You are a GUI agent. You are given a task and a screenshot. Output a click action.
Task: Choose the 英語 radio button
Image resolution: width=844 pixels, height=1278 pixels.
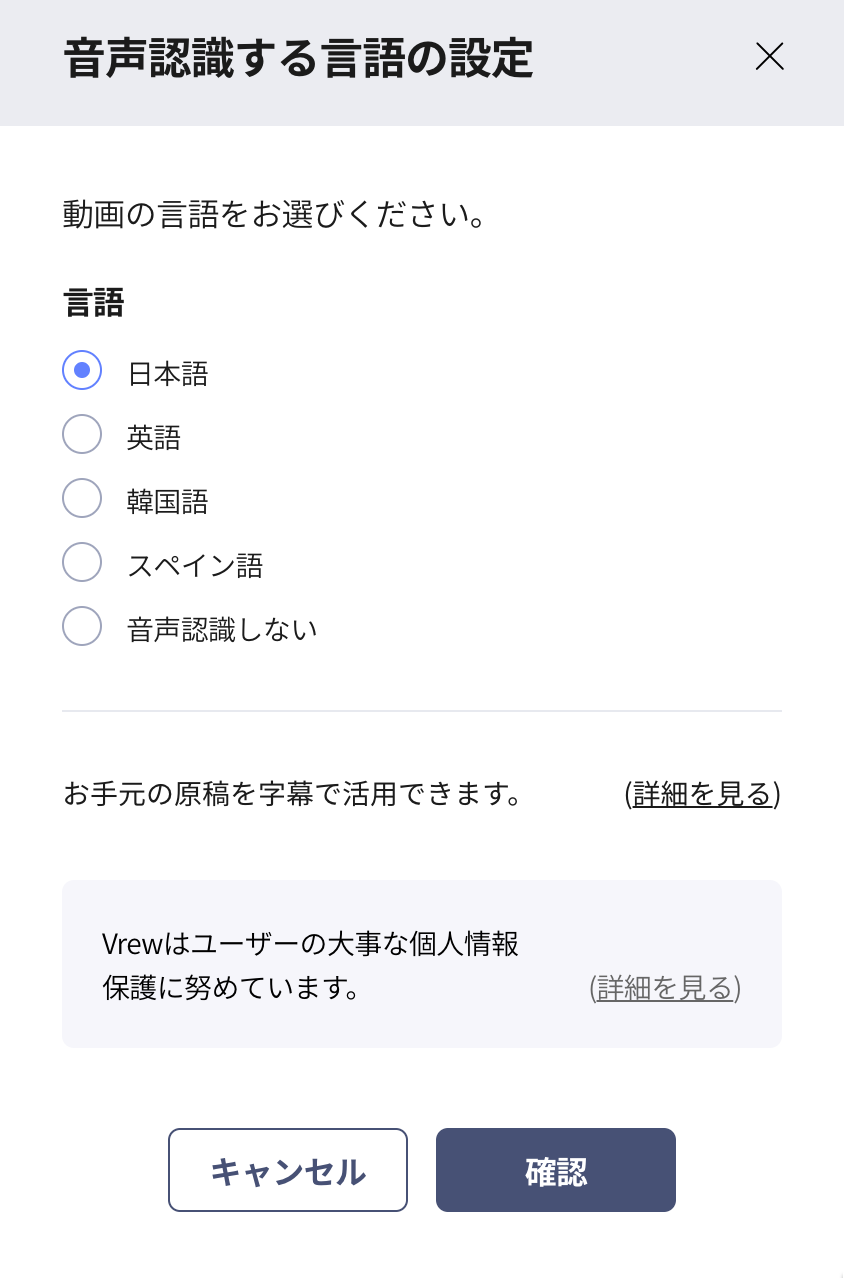pos(82,434)
